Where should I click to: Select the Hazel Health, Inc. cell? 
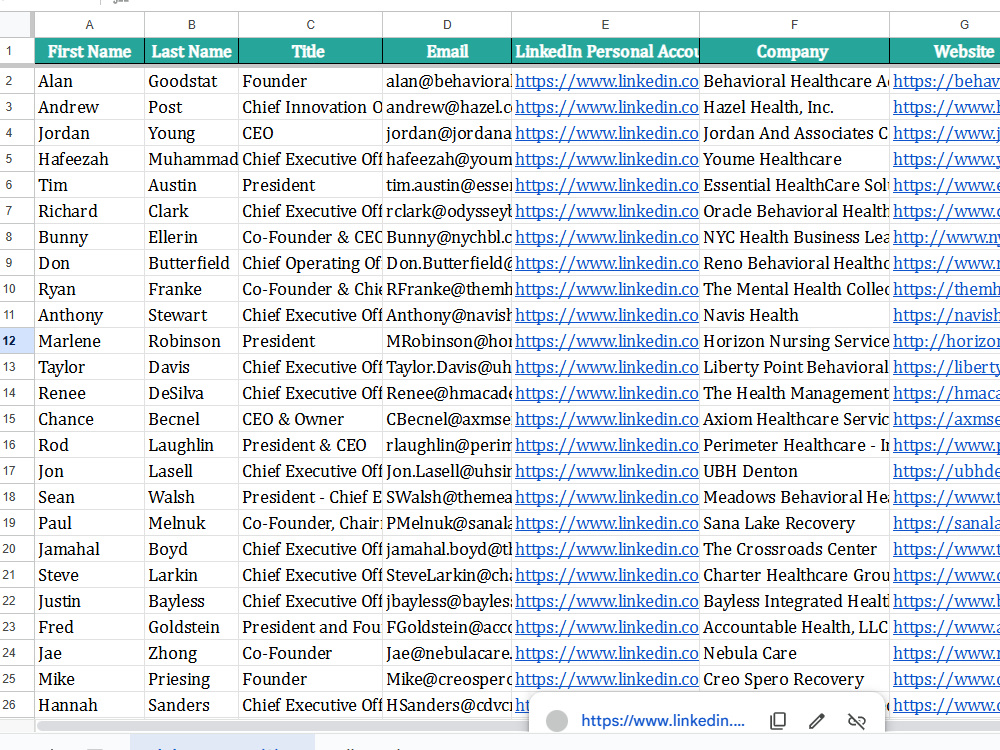(x=794, y=107)
